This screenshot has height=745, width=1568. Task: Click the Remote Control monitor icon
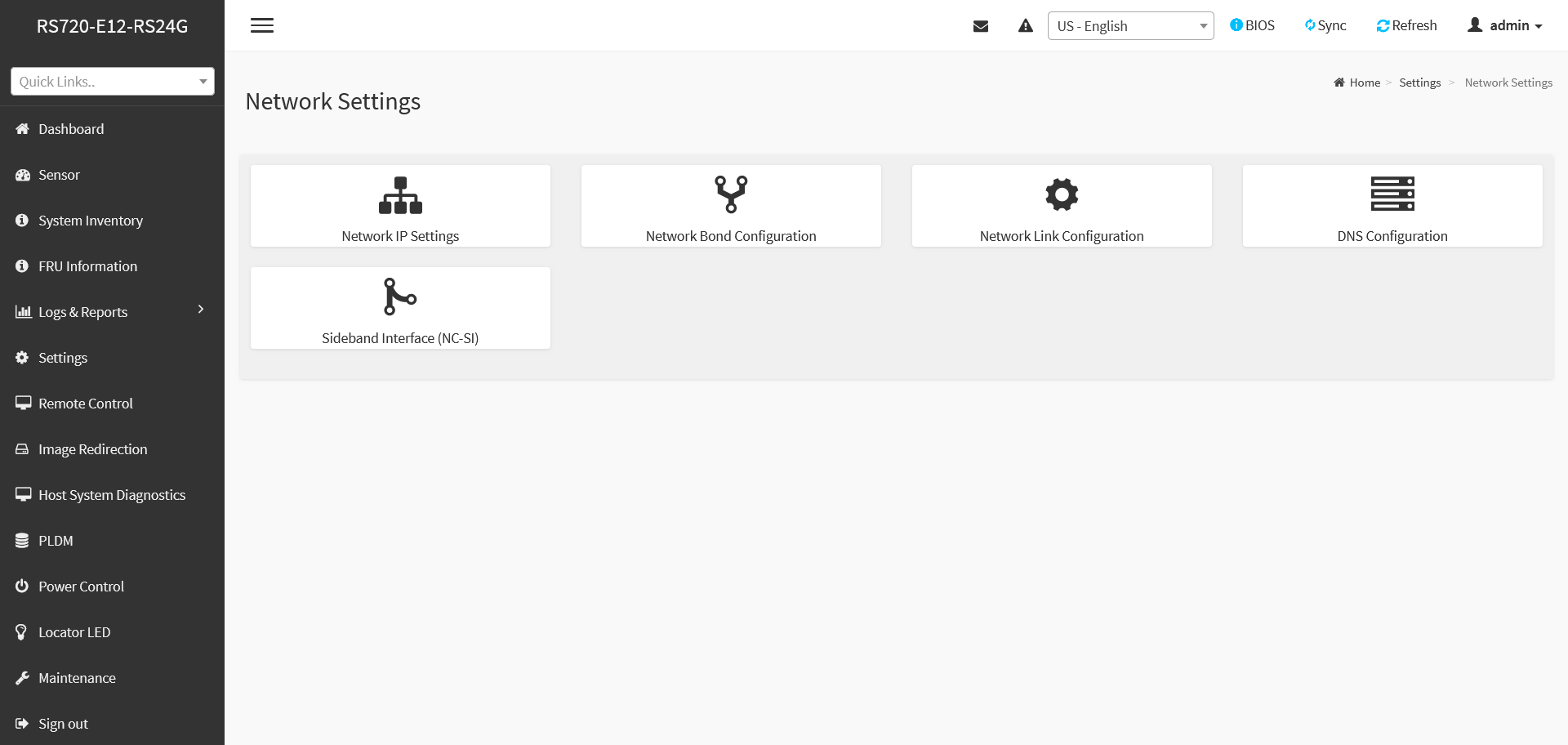[x=23, y=403]
